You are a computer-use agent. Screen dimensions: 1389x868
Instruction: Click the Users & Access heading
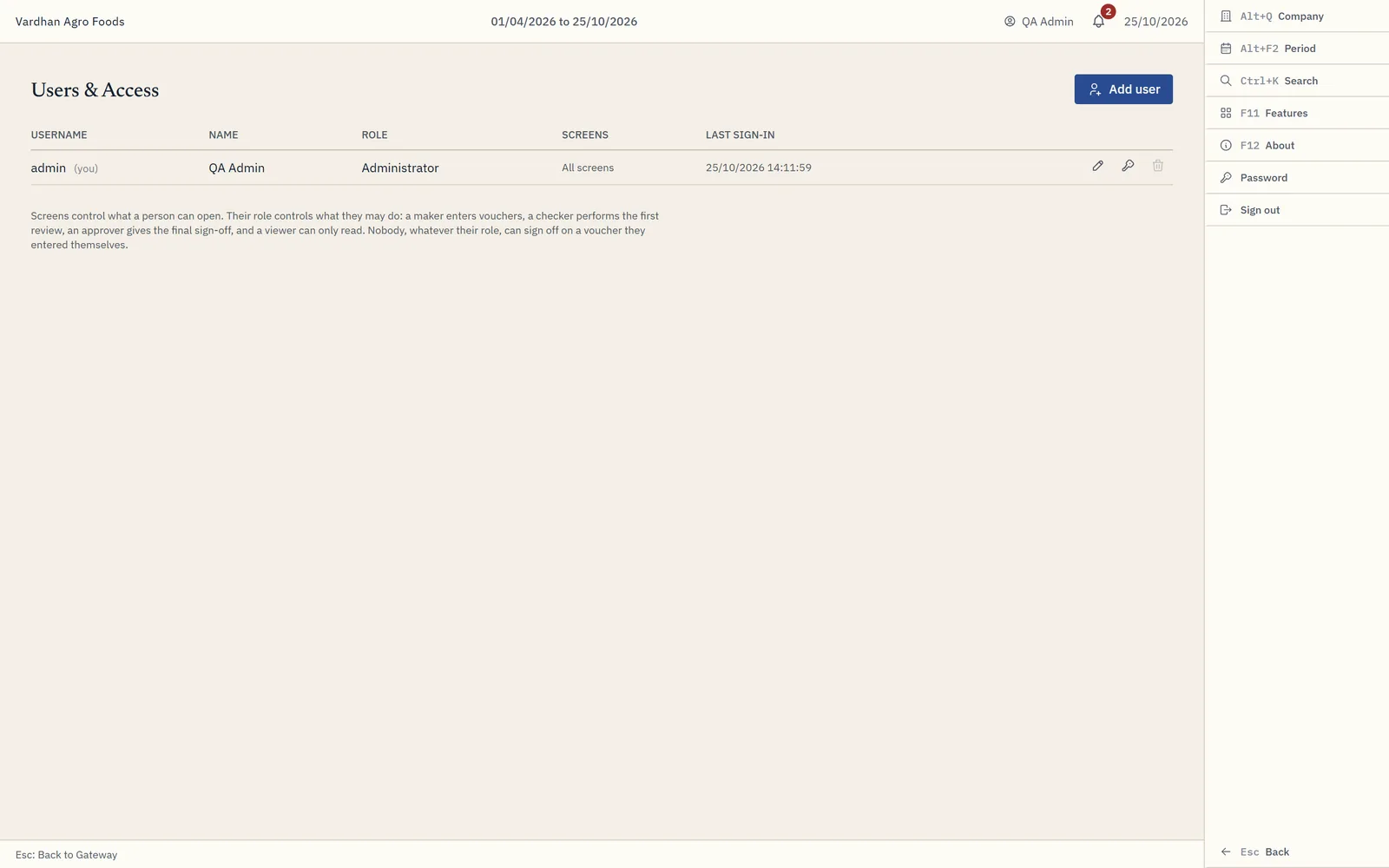[x=95, y=89]
